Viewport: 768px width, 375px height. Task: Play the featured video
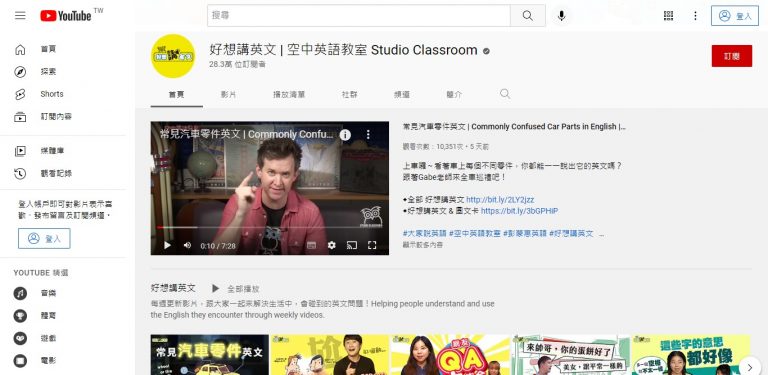coord(167,245)
